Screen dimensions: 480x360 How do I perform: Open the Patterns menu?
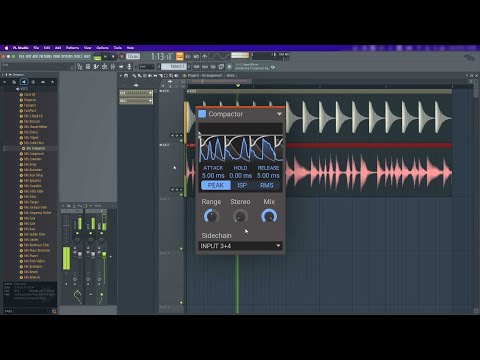pyautogui.click(x=72, y=48)
